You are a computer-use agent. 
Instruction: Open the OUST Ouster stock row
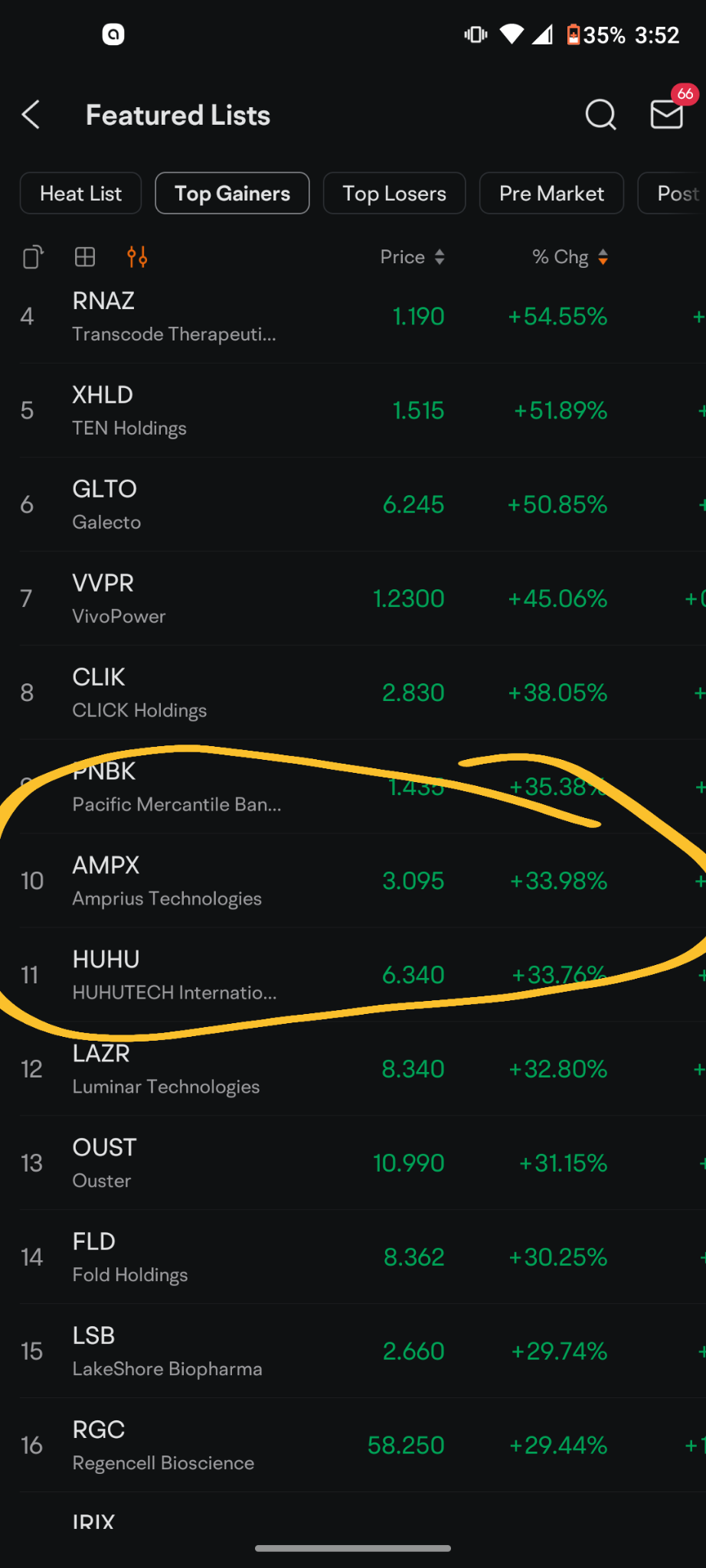[x=353, y=1163]
